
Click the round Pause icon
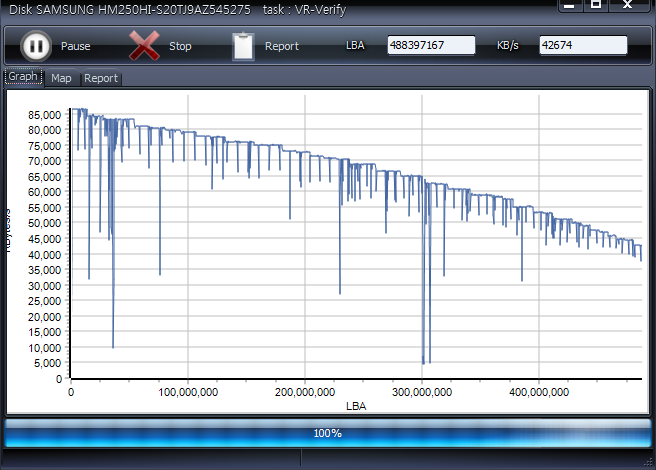(x=35, y=46)
